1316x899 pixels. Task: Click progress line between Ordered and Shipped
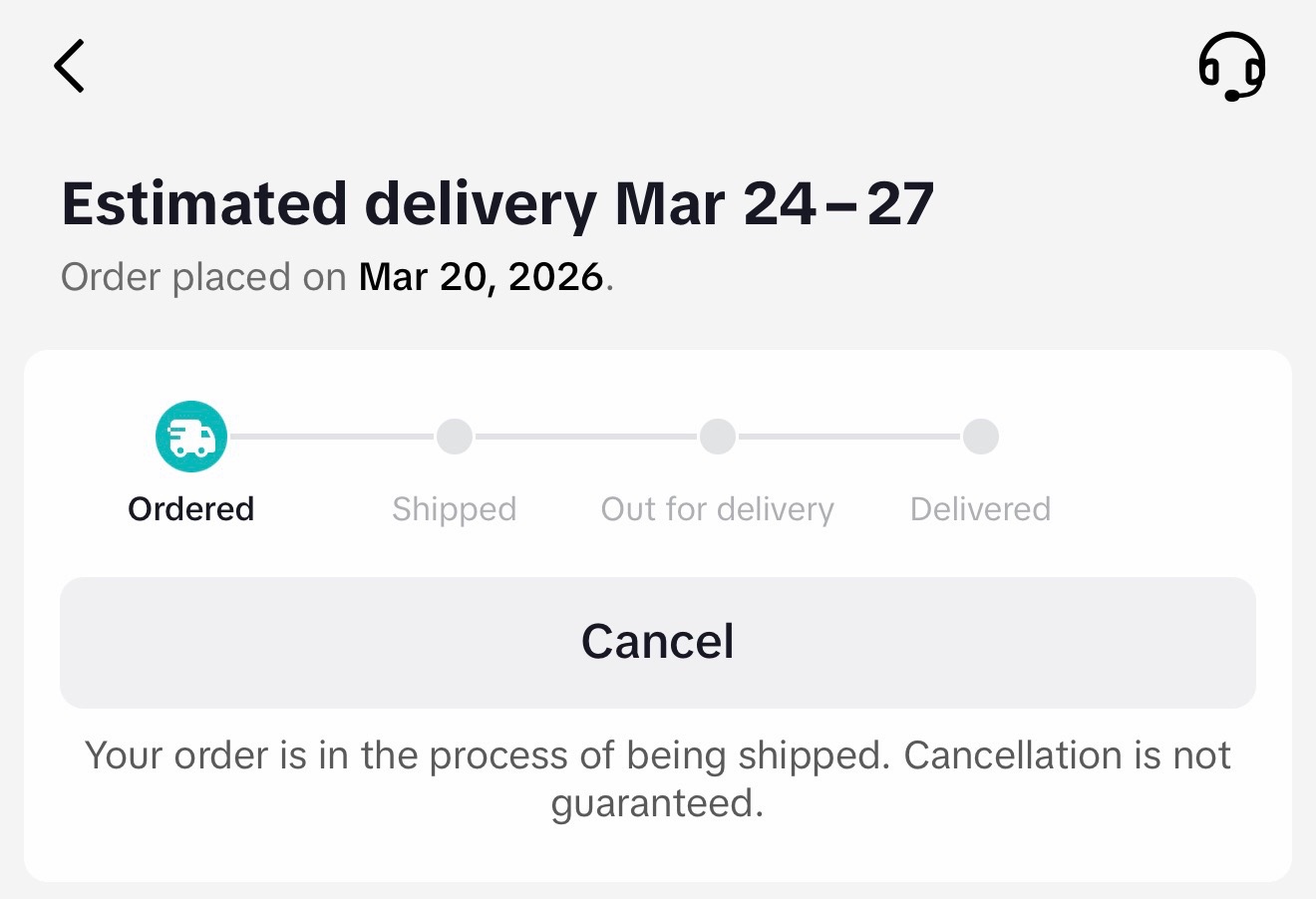point(332,437)
